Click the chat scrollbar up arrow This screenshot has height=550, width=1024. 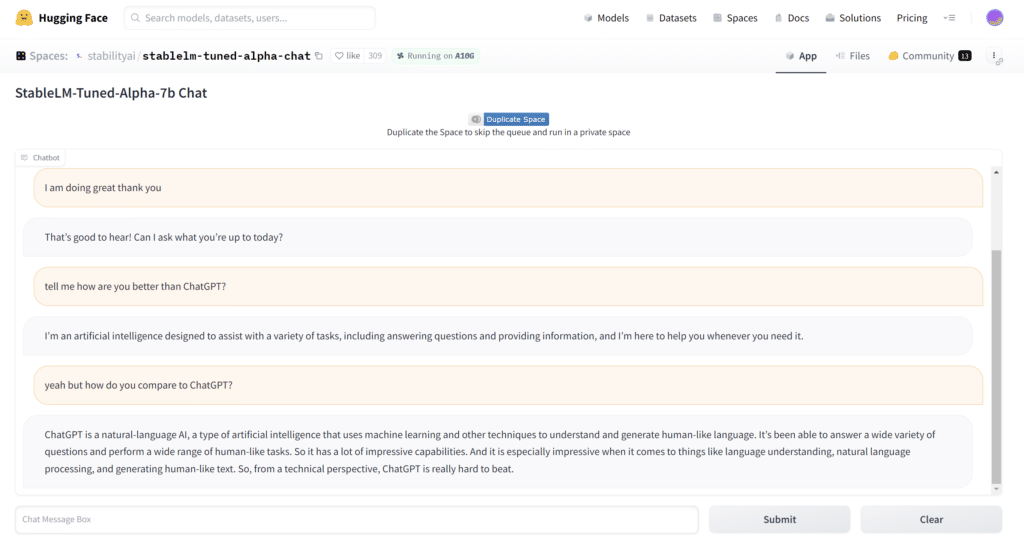996,172
